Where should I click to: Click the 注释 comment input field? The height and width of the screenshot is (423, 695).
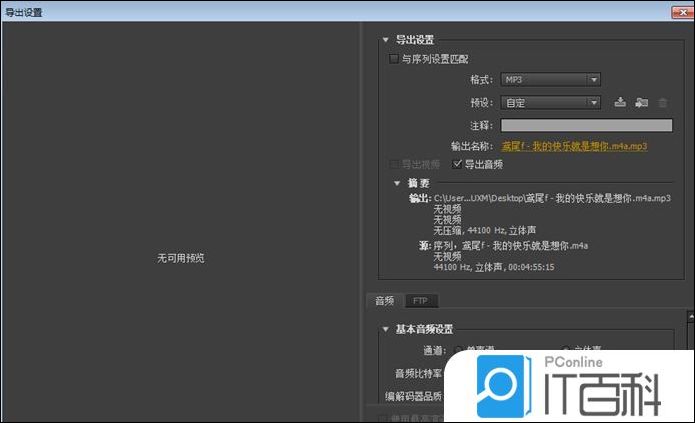[x=586, y=125]
